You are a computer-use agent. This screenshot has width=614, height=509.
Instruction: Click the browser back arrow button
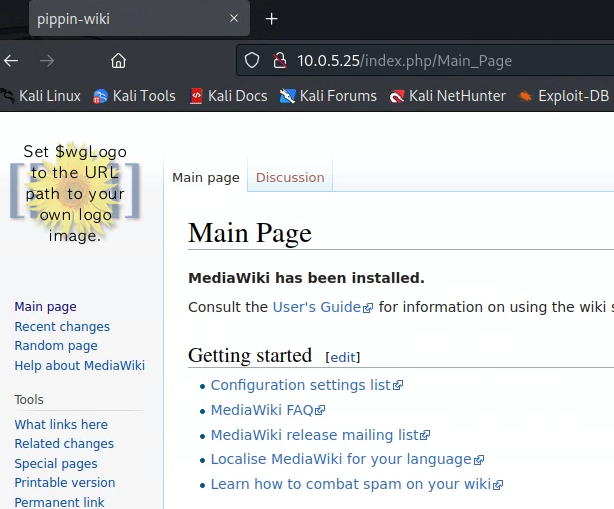[x=11, y=60]
